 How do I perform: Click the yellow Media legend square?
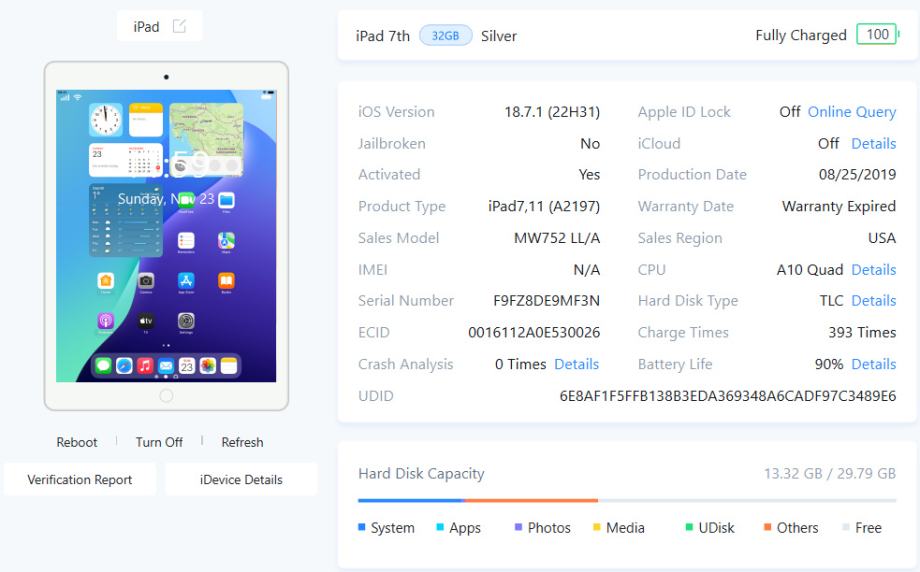click(x=597, y=527)
